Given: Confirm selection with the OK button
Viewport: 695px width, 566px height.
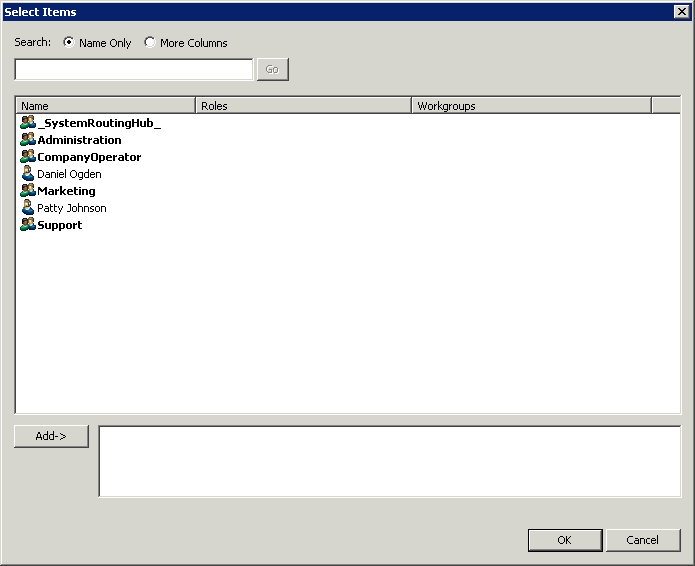Looking at the screenshot, I should (x=564, y=540).
